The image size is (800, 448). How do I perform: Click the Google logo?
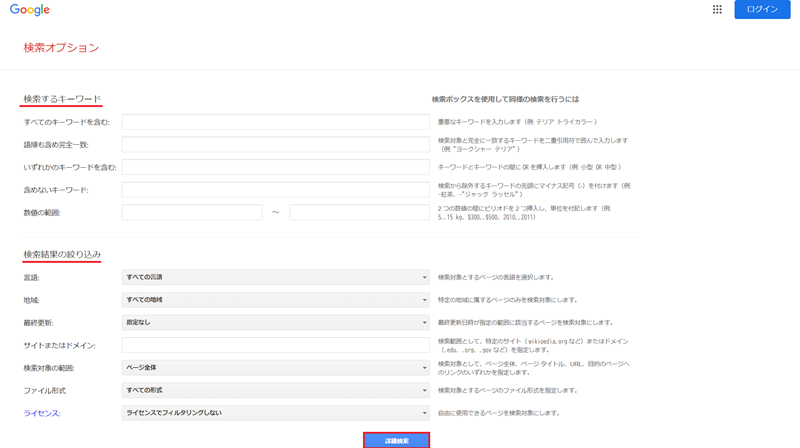click(30, 10)
